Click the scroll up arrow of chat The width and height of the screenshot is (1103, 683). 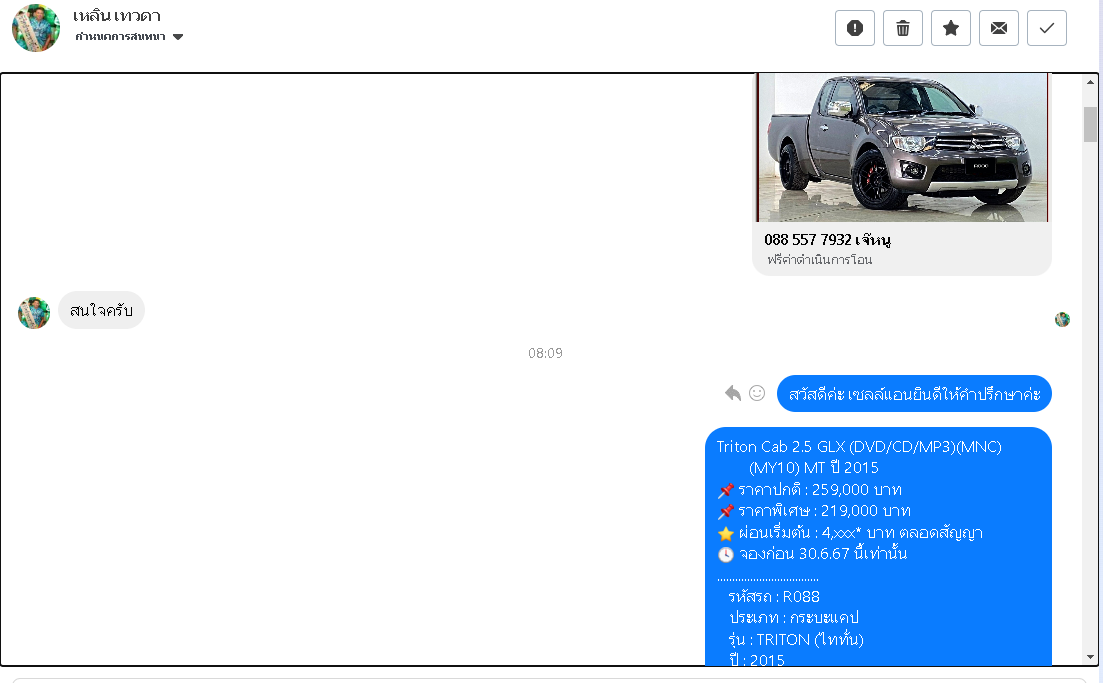coord(1090,82)
